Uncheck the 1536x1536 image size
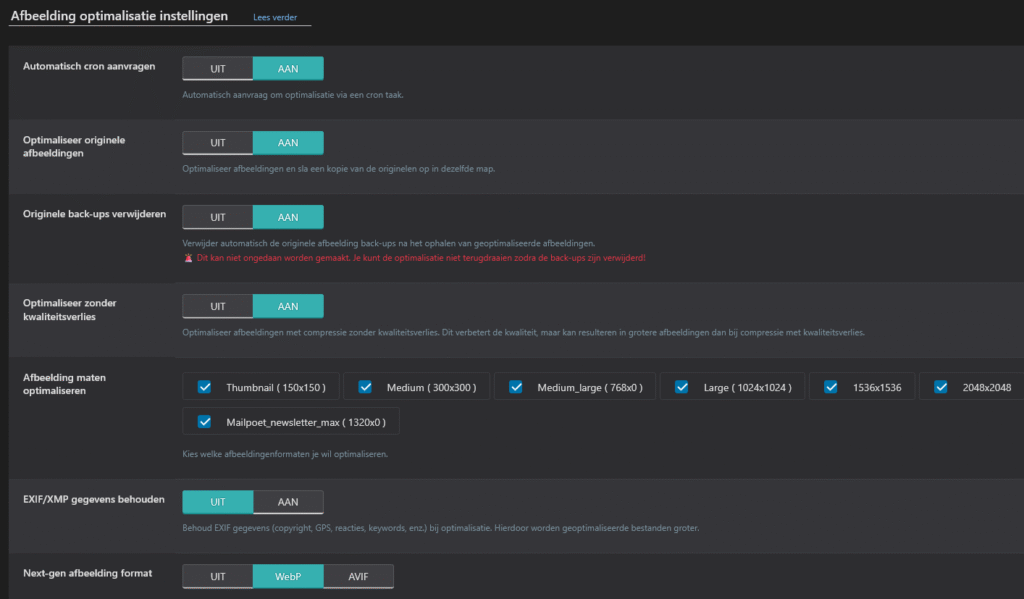The image size is (1024, 599). click(831, 387)
